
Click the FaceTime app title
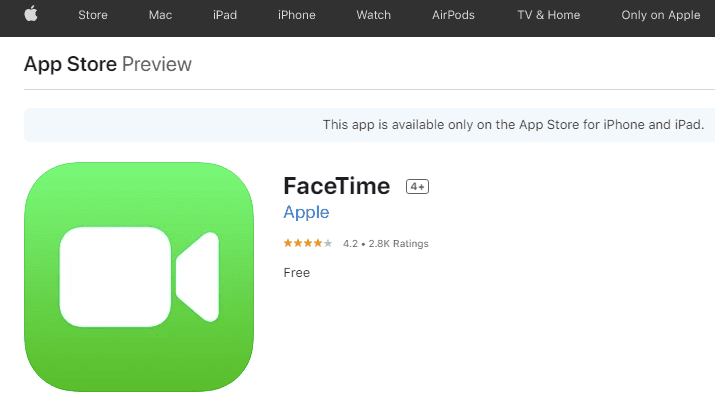click(337, 186)
